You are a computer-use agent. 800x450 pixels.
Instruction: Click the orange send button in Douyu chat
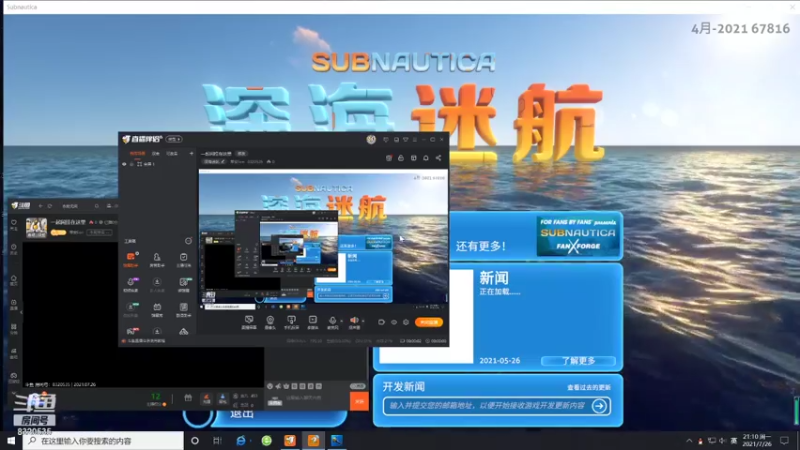(x=359, y=401)
